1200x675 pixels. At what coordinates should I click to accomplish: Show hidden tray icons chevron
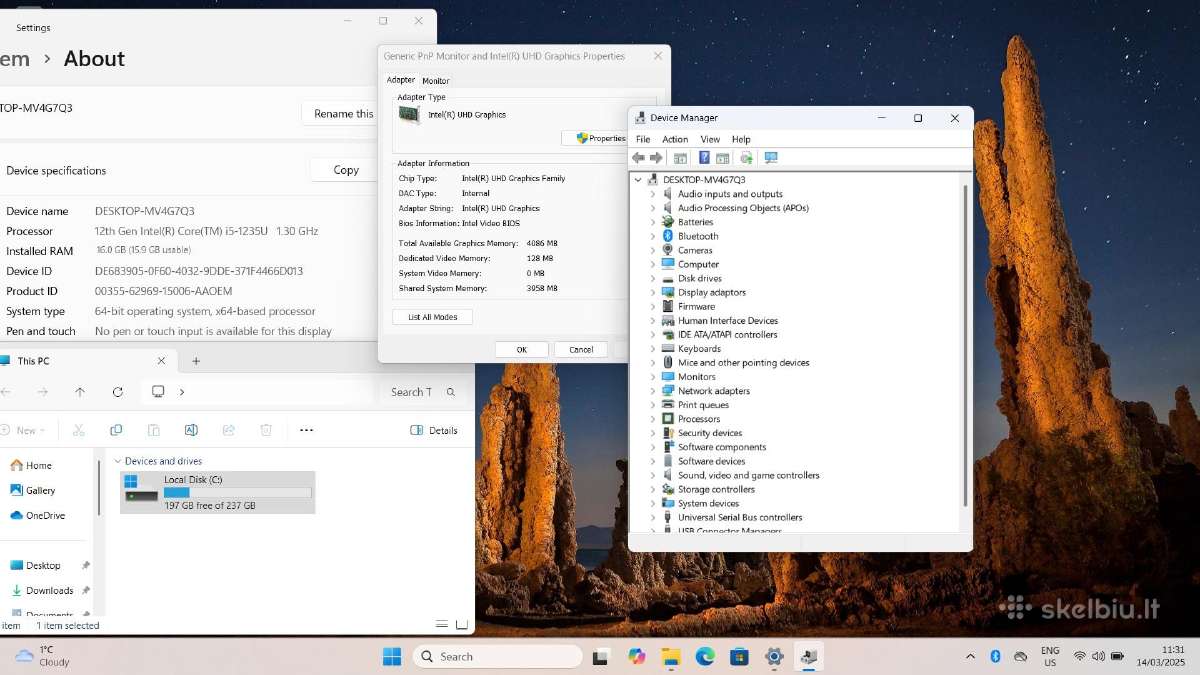pyautogui.click(x=970, y=656)
